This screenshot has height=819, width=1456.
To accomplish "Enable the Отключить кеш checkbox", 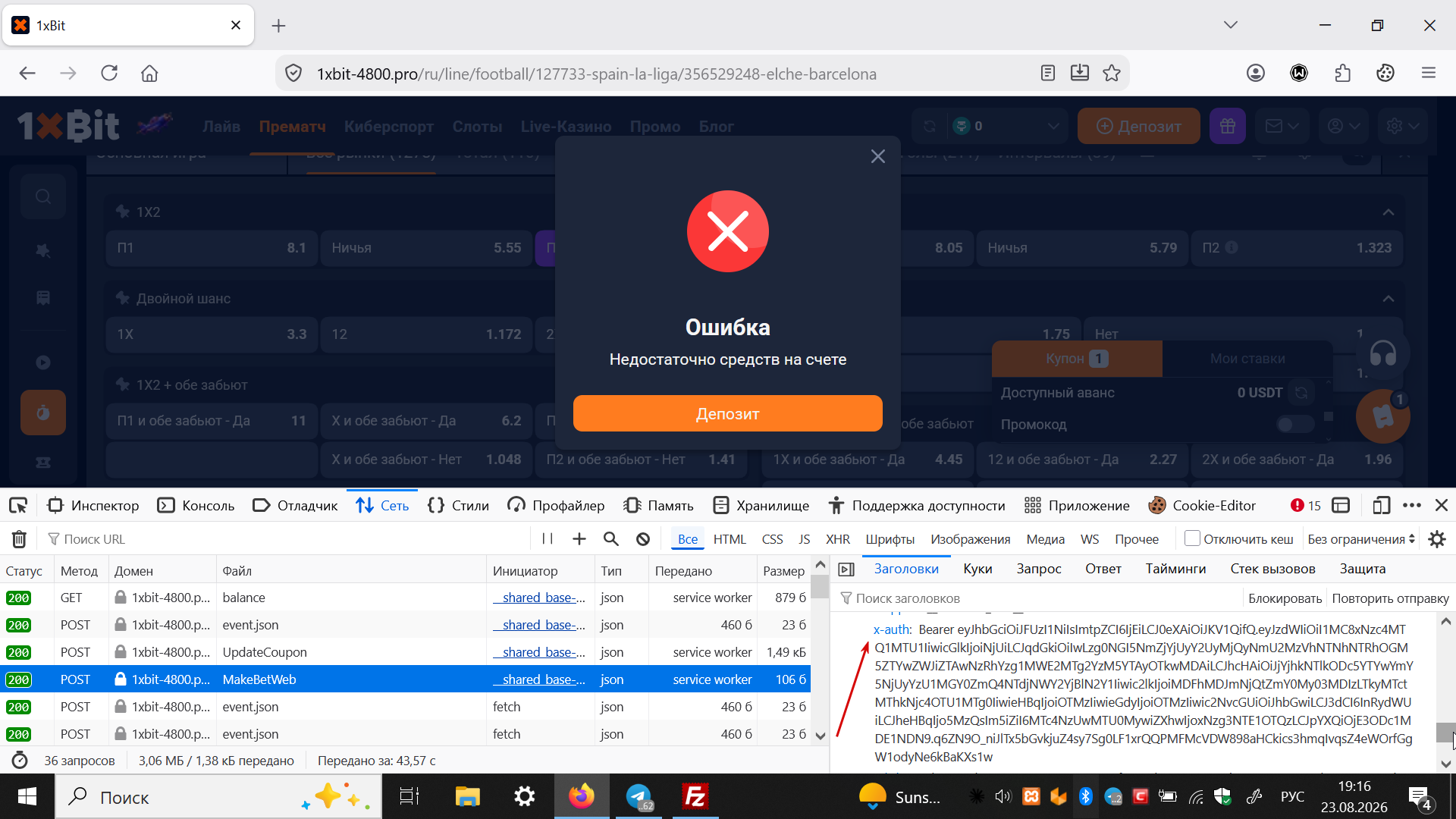I will coord(1192,538).
